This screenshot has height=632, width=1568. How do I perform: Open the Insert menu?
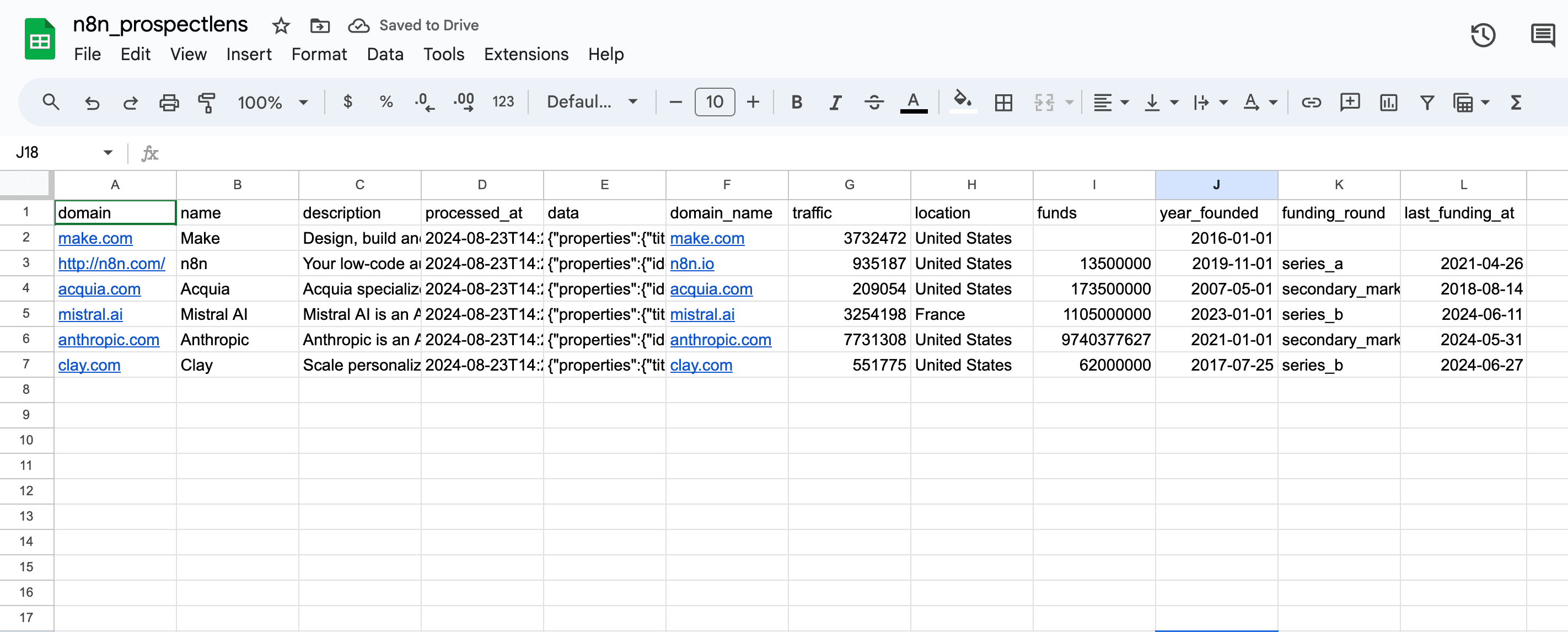tap(248, 54)
